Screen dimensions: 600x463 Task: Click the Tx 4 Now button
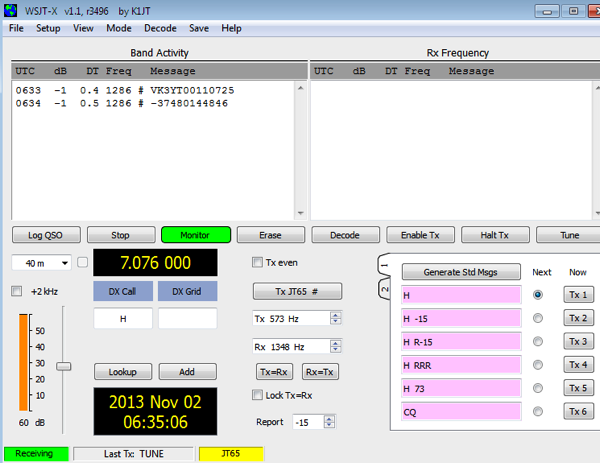click(x=579, y=365)
